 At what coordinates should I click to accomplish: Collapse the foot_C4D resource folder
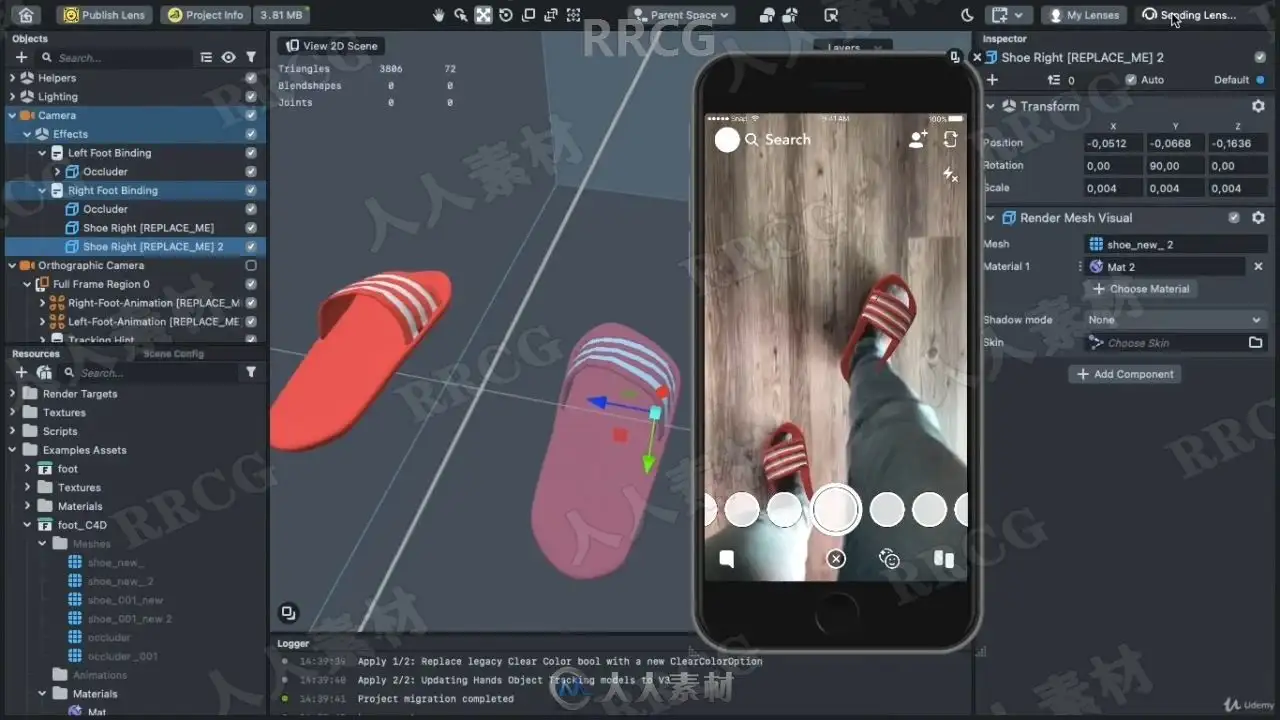27,525
